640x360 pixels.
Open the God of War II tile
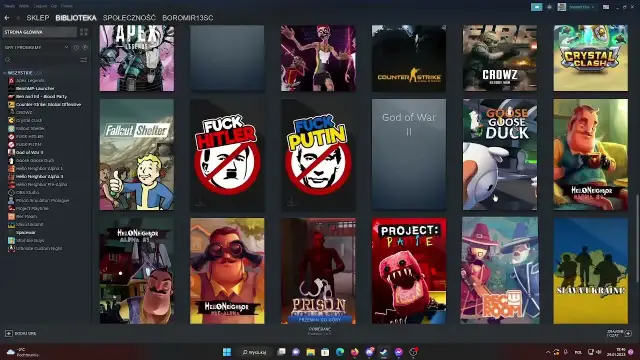409,155
